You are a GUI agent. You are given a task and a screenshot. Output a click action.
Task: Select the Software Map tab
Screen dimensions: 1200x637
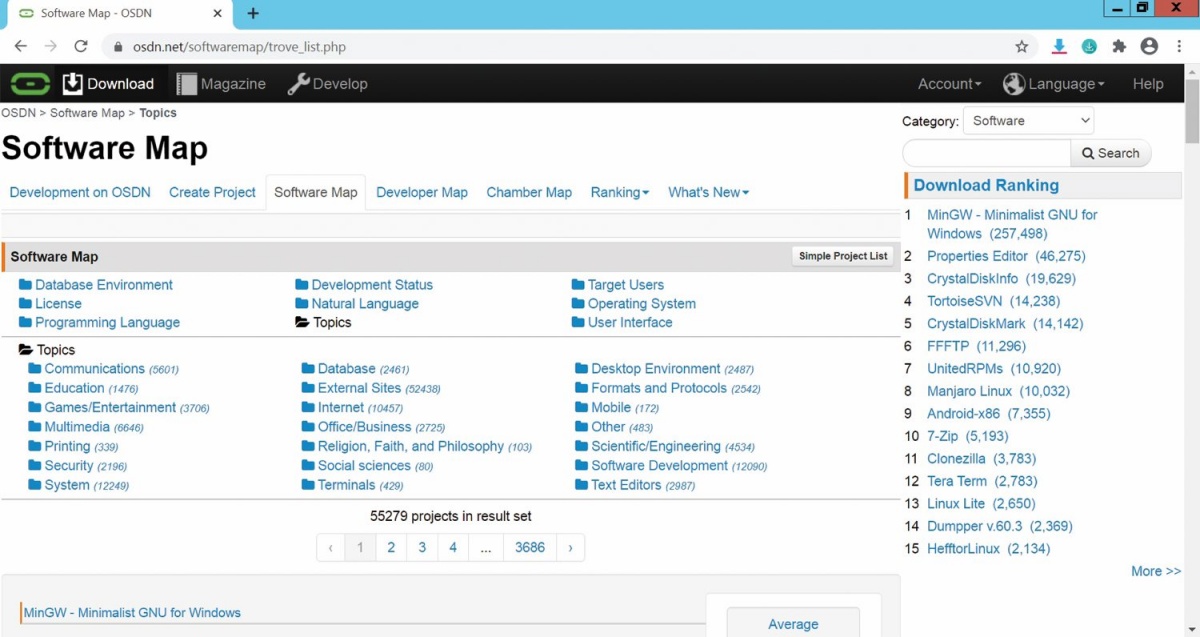point(315,192)
